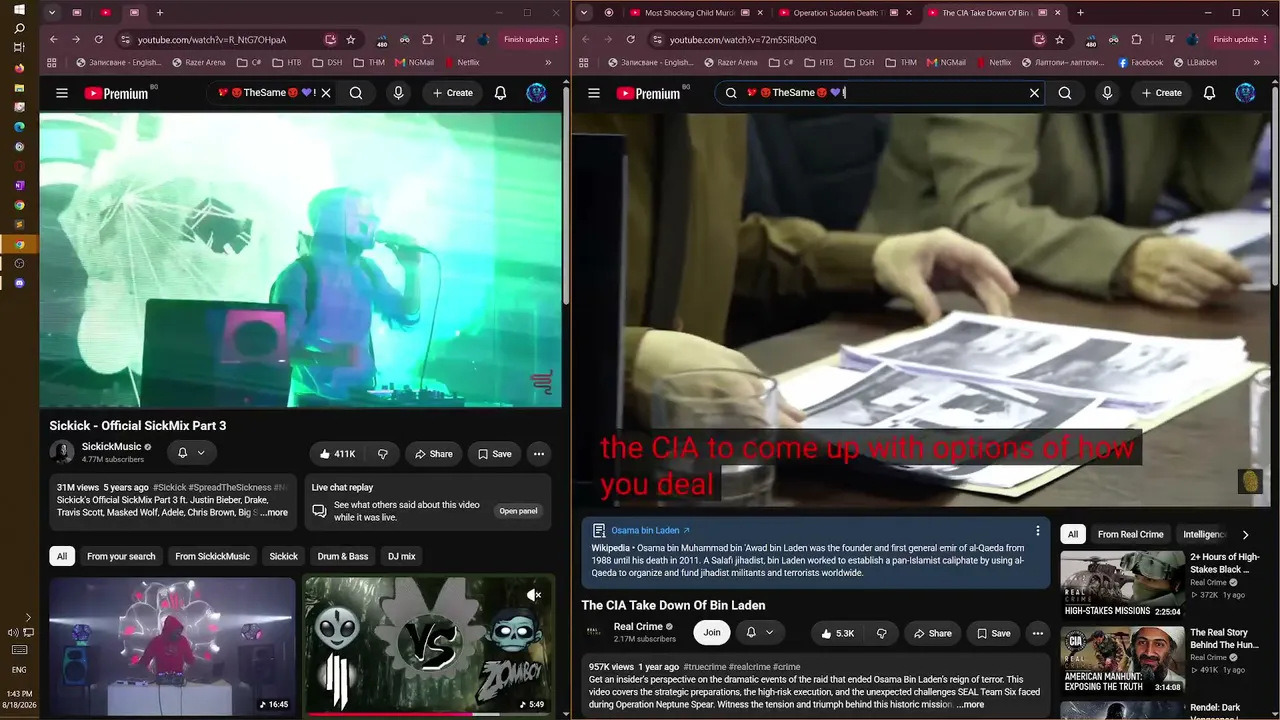Bookmark this page in right browser
This screenshot has height=720, width=1280.
click(1059, 40)
